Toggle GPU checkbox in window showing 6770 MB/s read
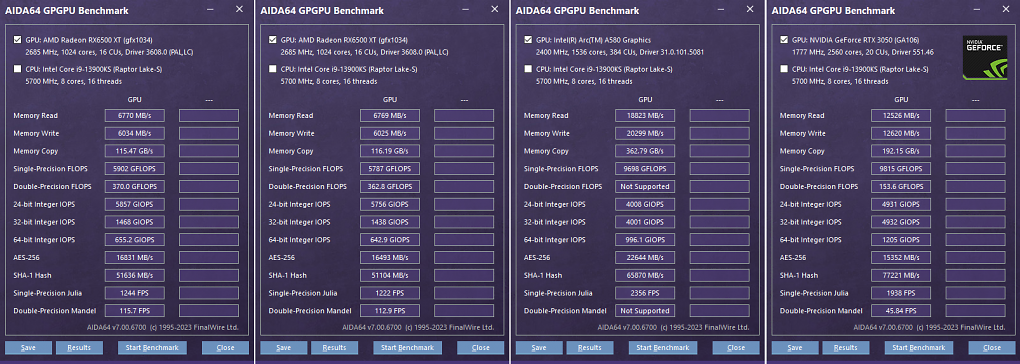 click(x=18, y=40)
